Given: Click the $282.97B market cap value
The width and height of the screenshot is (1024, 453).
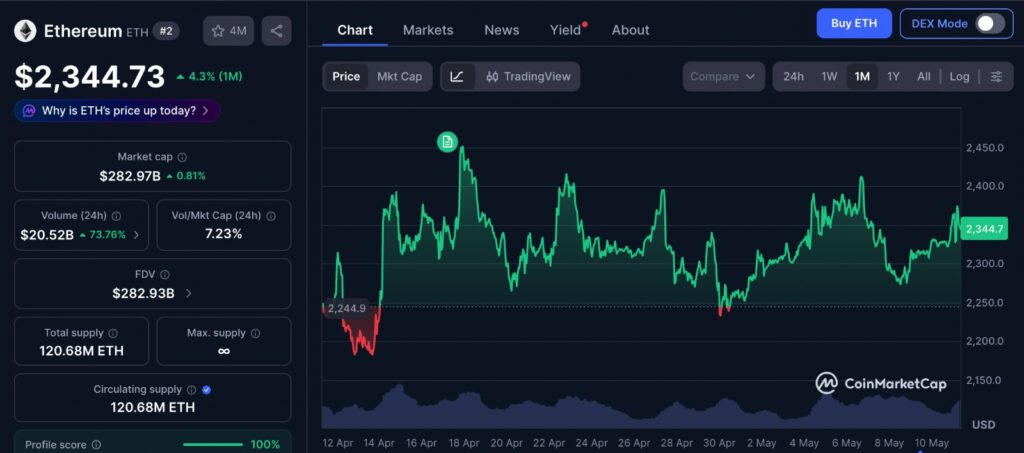Looking at the screenshot, I should [x=130, y=176].
